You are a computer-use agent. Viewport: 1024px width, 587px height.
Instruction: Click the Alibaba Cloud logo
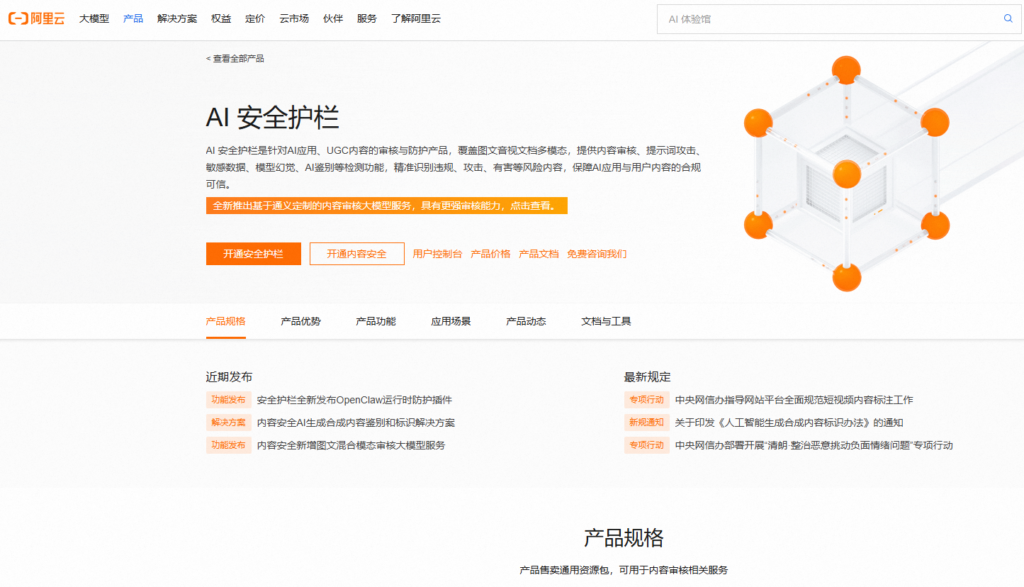37,19
